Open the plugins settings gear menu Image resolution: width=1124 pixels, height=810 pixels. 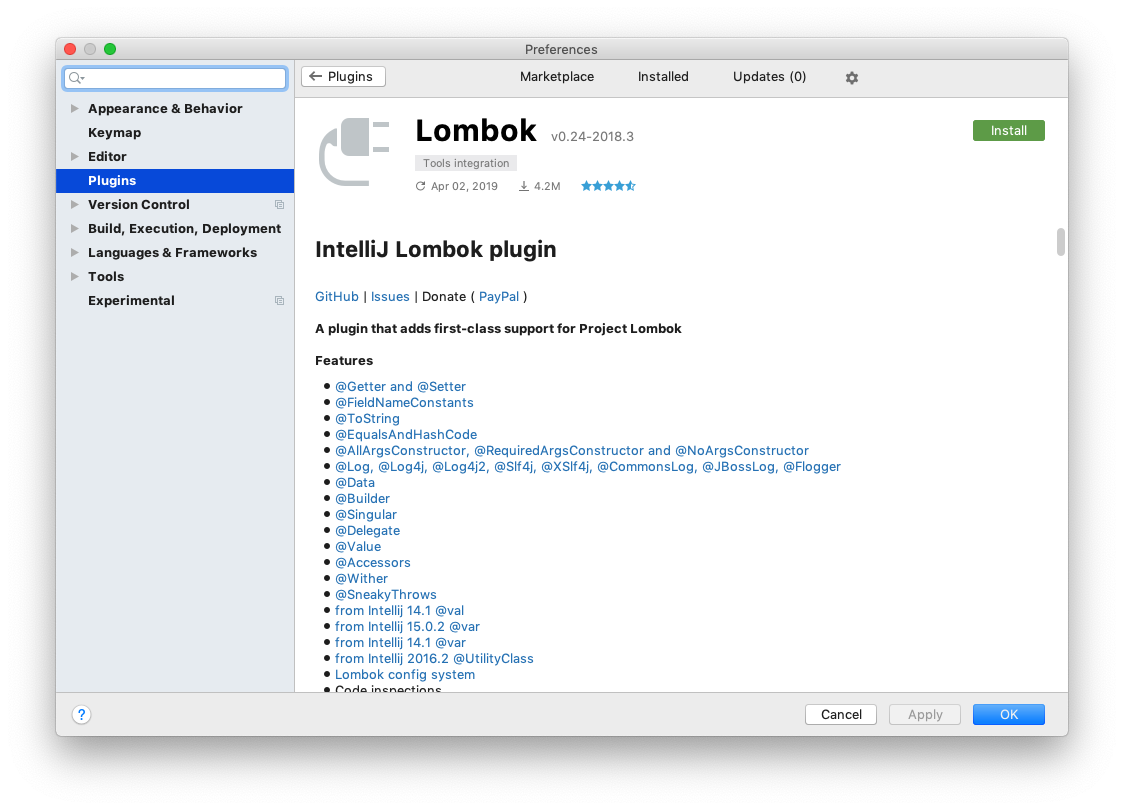pyautogui.click(x=852, y=77)
